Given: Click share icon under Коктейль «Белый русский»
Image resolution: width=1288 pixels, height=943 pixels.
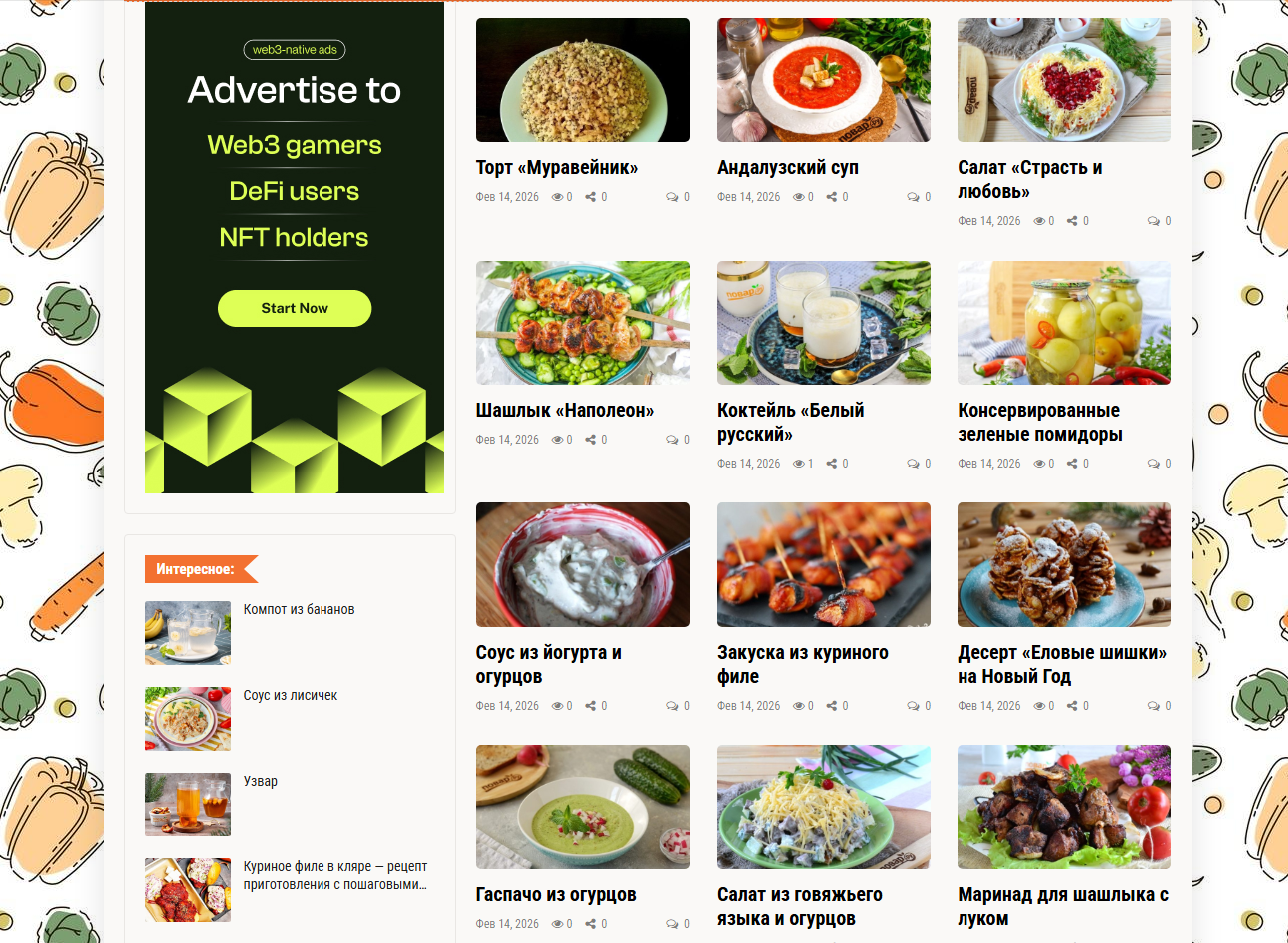Looking at the screenshot, I should tap(832, 464).
